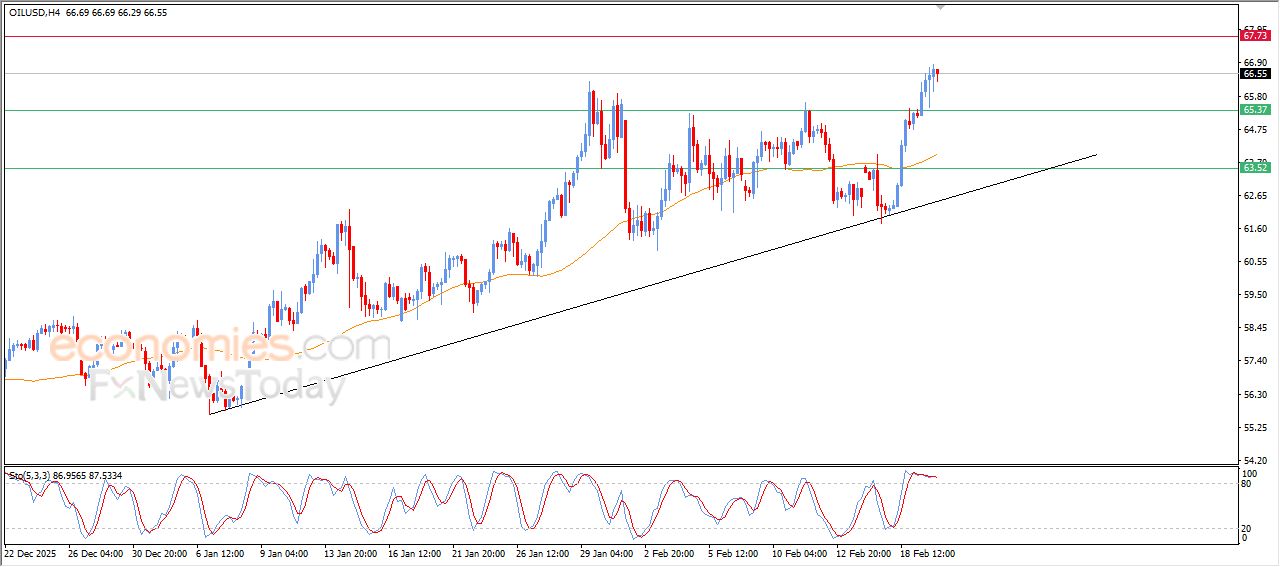
Task: Click the 30 Dec 20:00 date label
Action: click(162, 552)
